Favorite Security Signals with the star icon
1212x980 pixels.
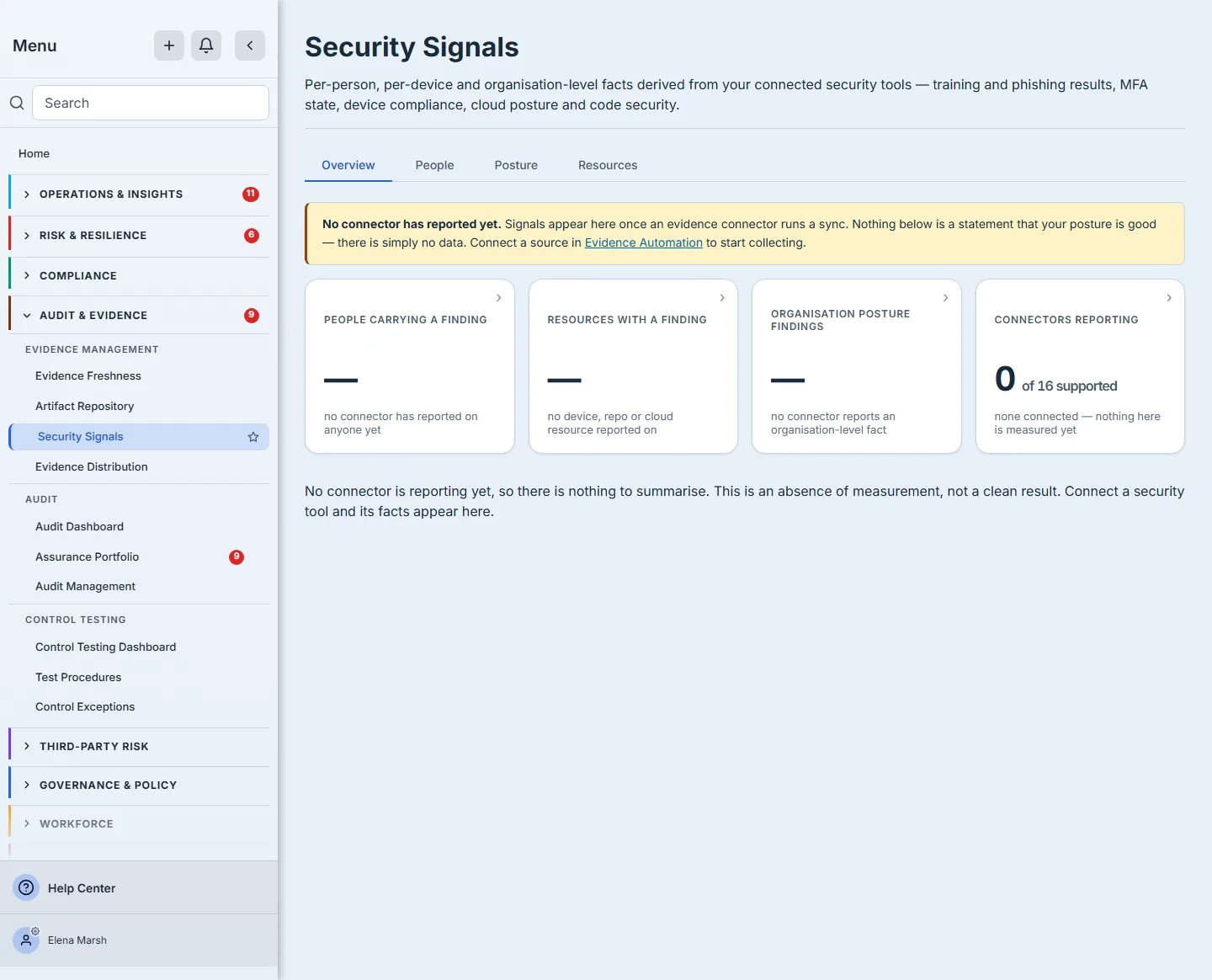(253, 437)
